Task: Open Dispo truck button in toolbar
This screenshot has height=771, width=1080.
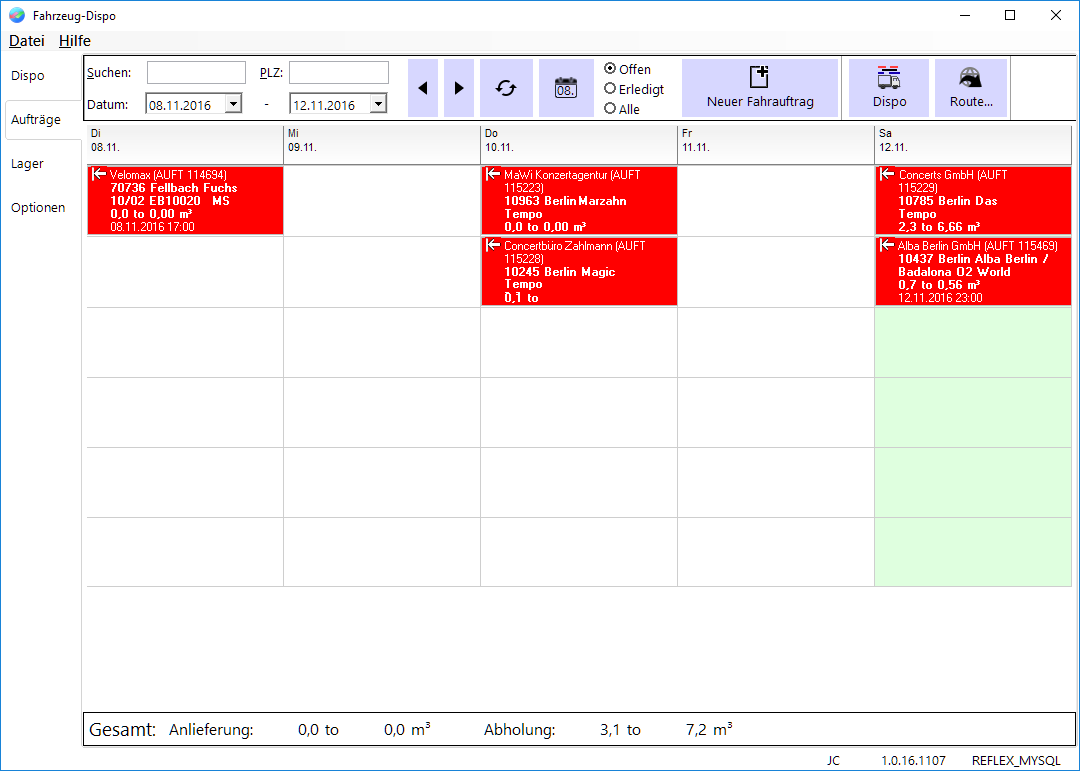Action: pos(889,88)
